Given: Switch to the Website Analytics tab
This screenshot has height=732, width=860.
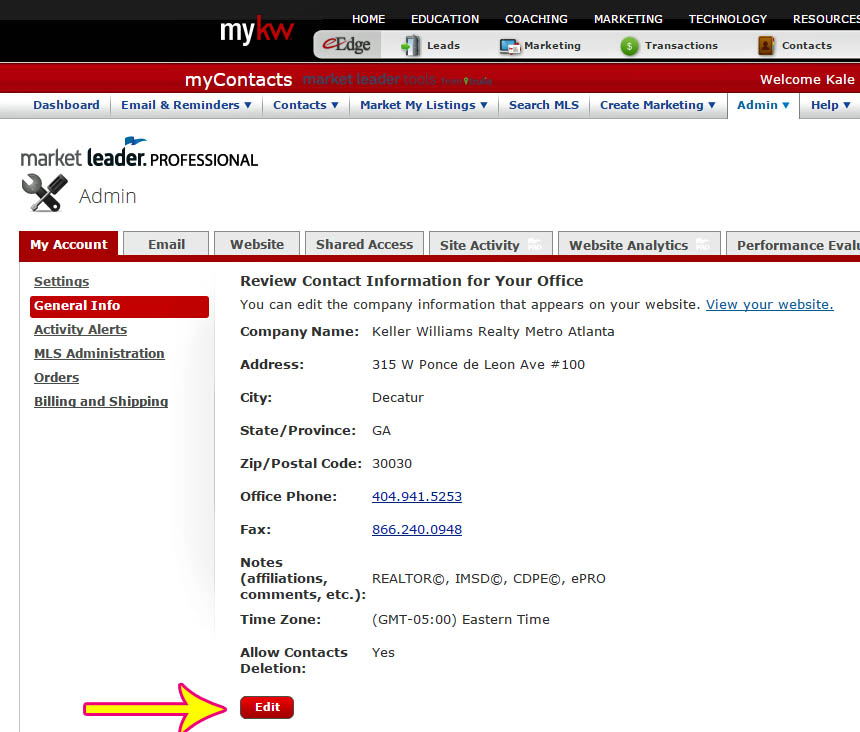Looking at the screenshot, I should click(640, 244).
